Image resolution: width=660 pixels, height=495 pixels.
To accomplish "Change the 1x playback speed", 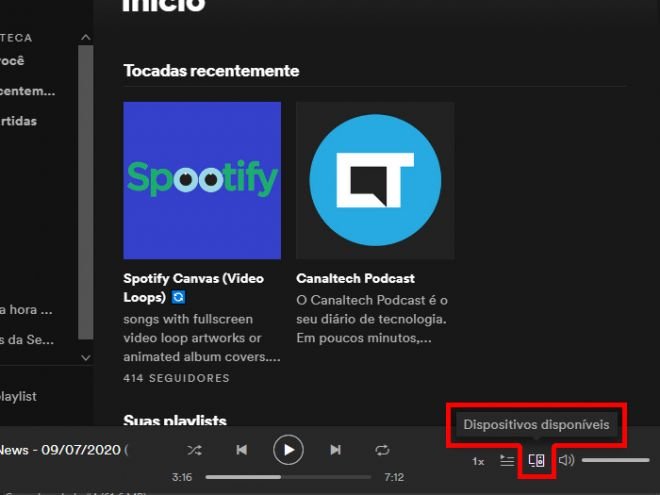I will (x=478, y=461).
